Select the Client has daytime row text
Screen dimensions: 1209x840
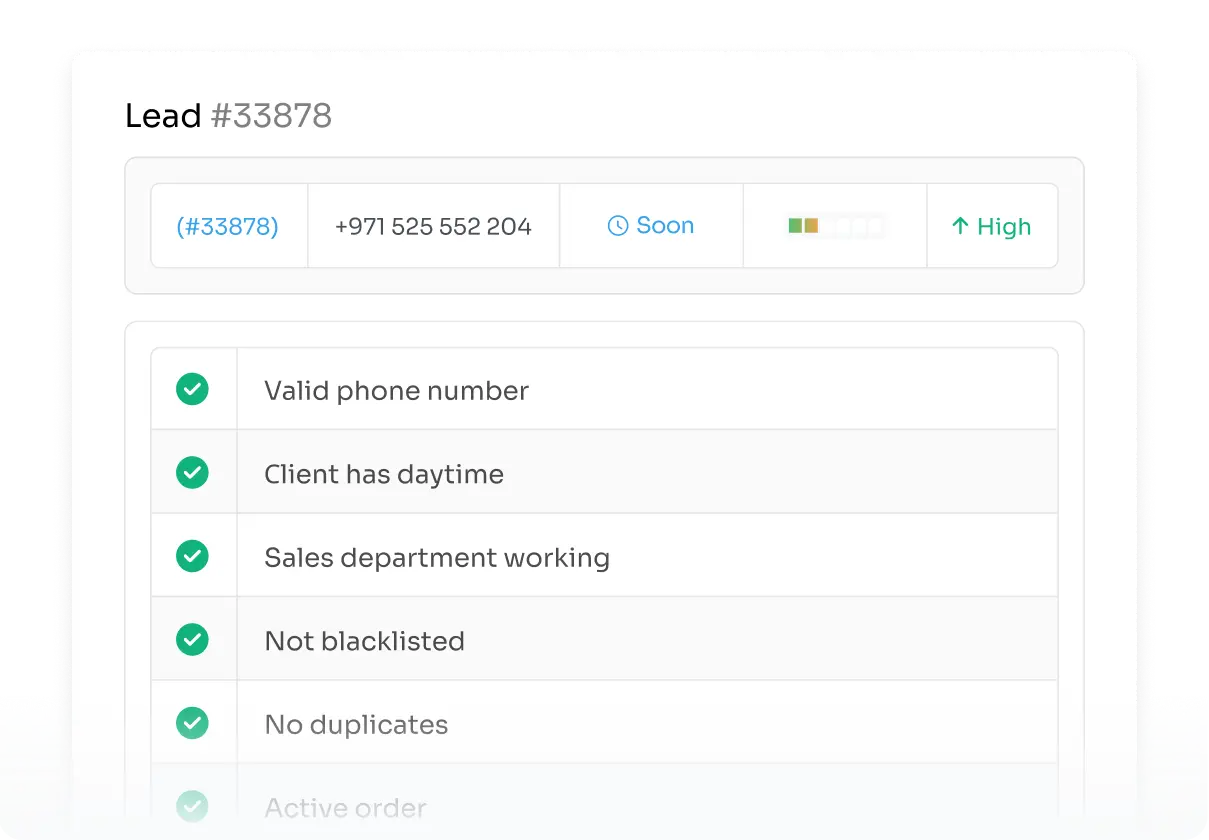[x=383, y=474]
